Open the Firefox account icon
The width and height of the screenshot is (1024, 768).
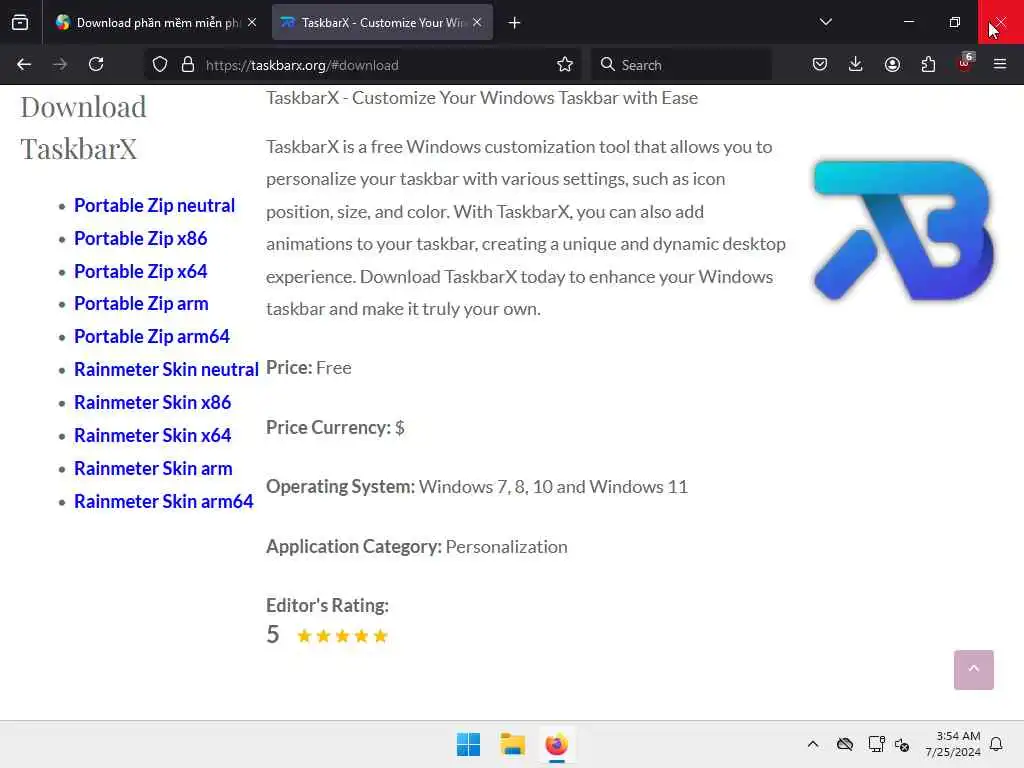point(892,64)
